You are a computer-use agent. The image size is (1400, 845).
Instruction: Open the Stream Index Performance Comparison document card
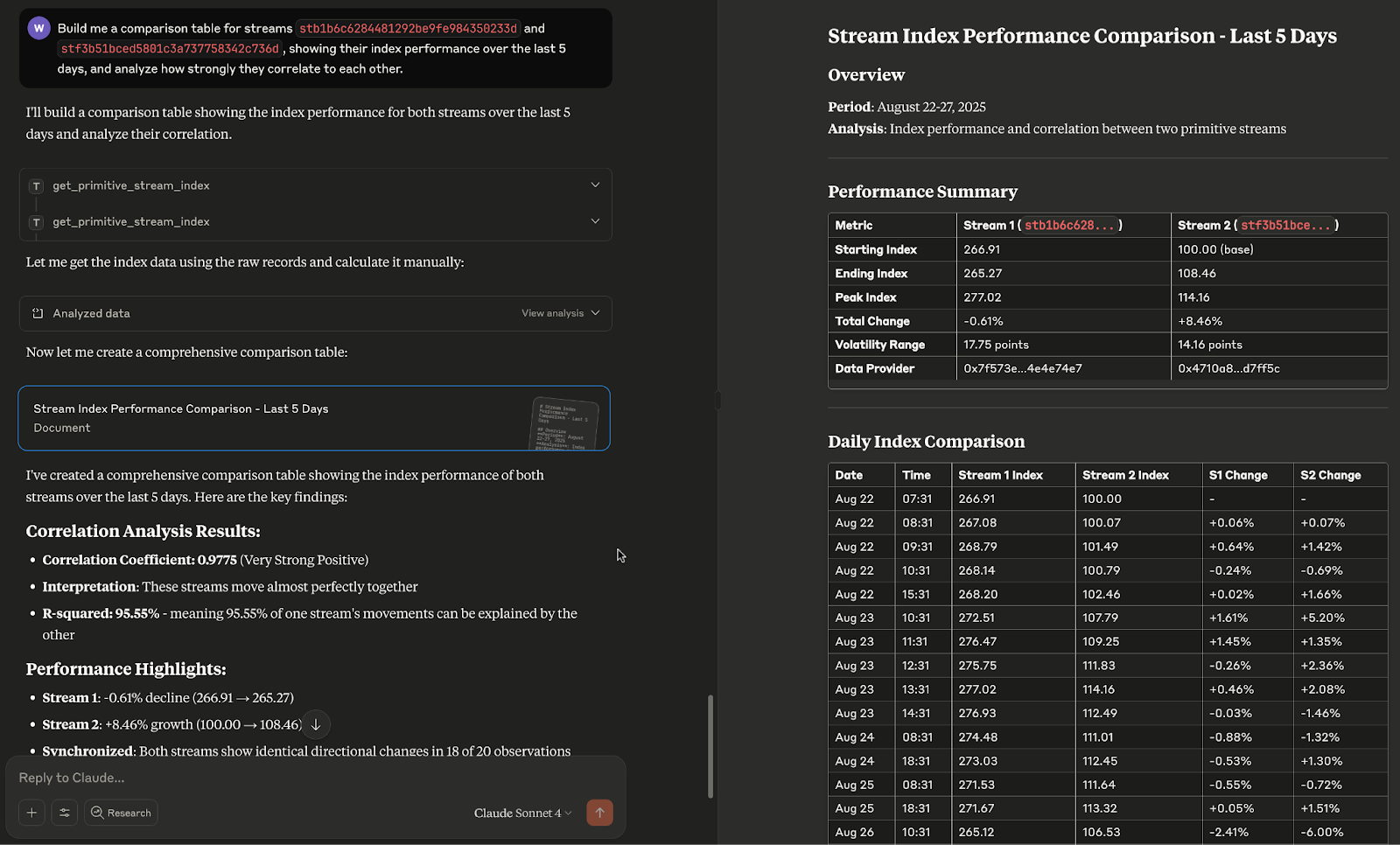click(262, 418)
